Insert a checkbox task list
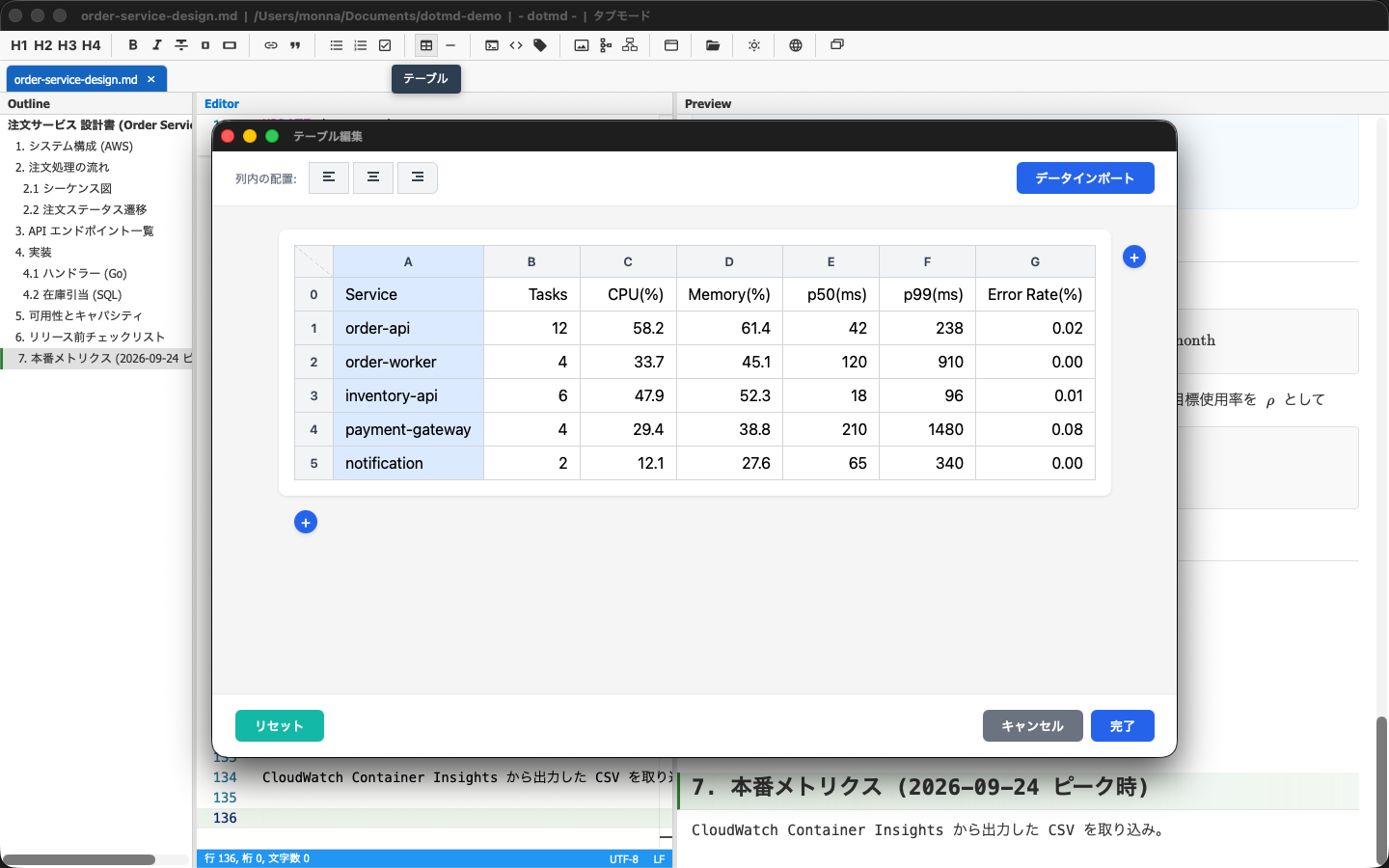 385,45
